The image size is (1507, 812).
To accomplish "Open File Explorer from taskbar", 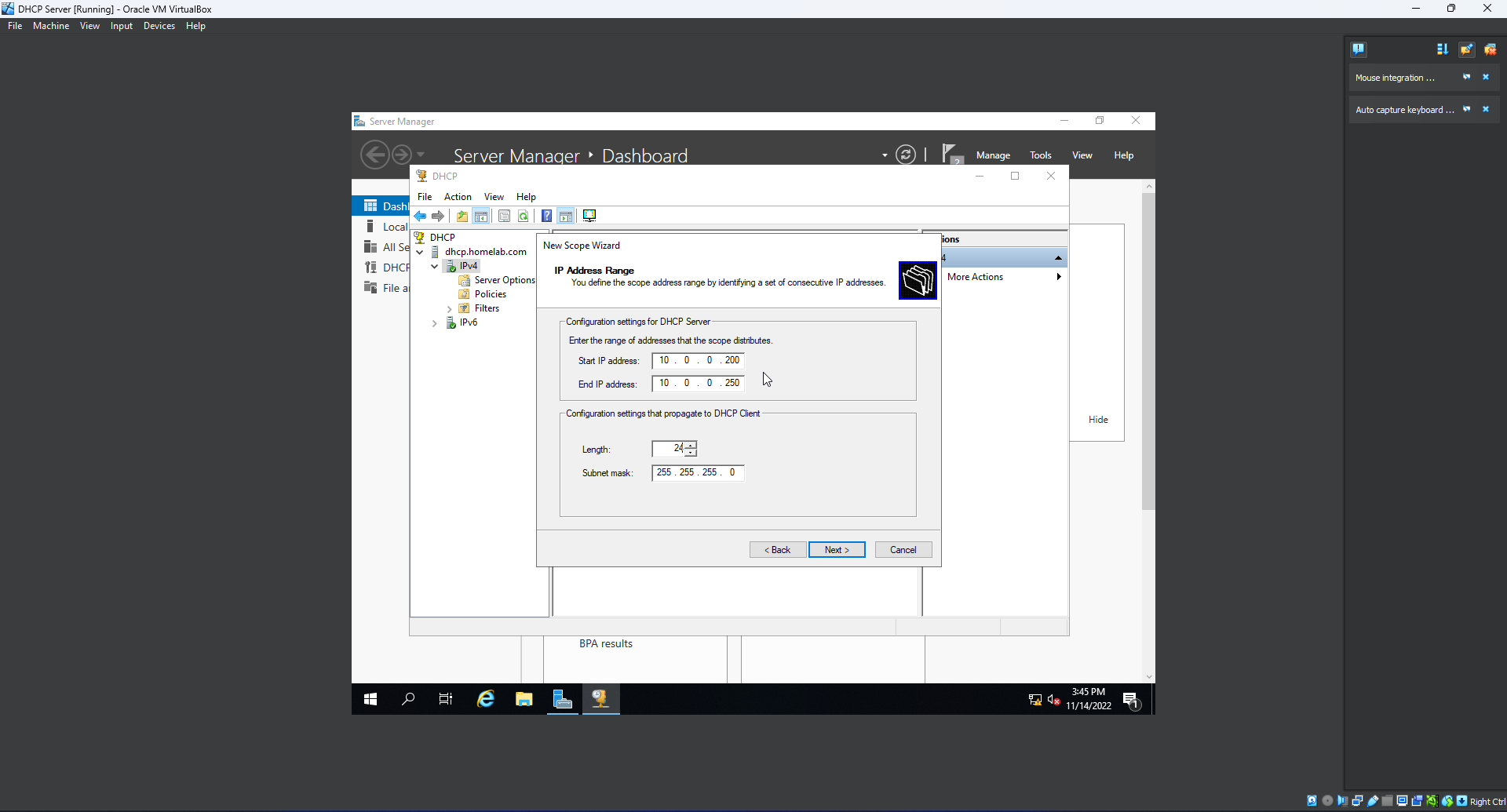I will coord(524,699).
